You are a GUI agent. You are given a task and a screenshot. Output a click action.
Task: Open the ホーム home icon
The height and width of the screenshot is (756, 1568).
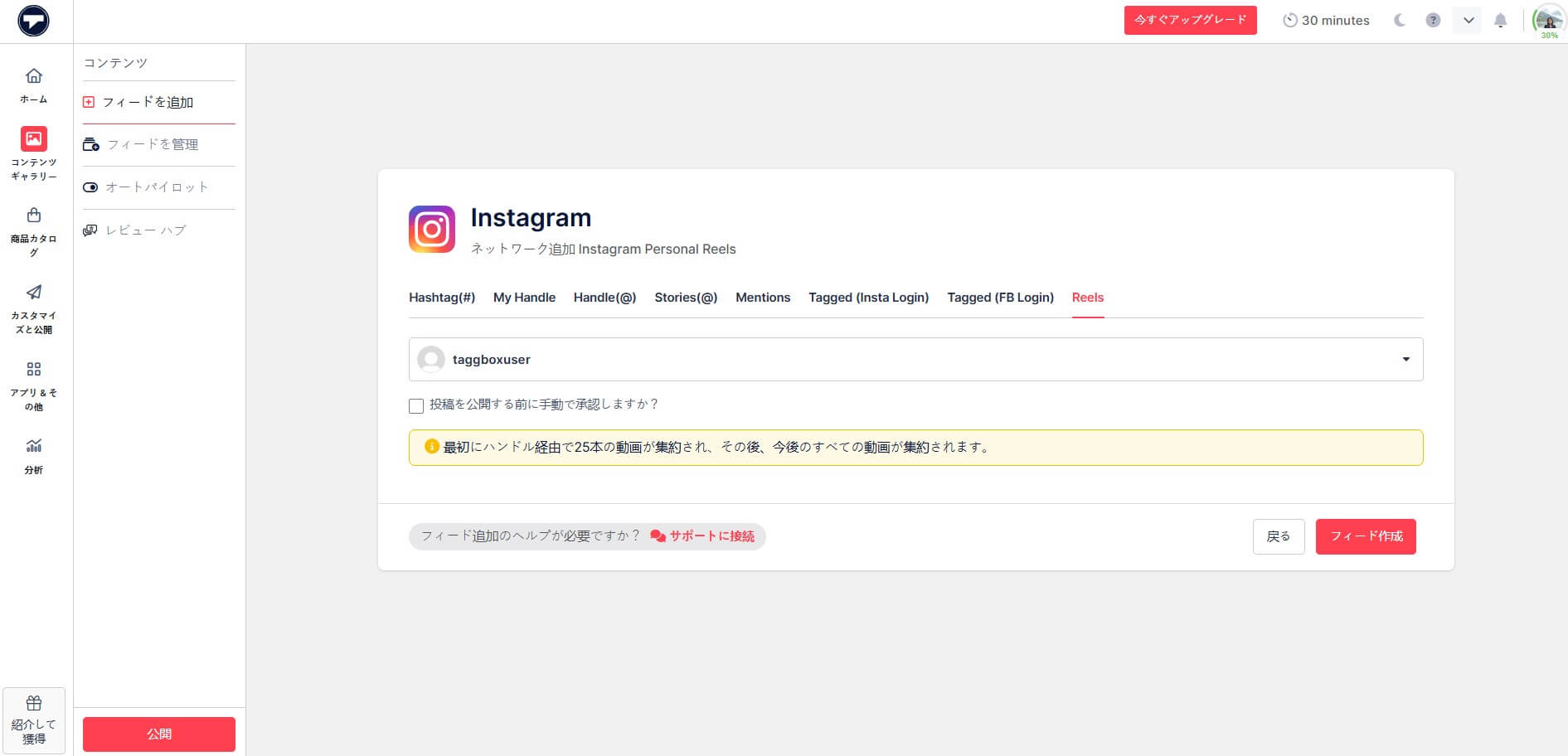34,76
